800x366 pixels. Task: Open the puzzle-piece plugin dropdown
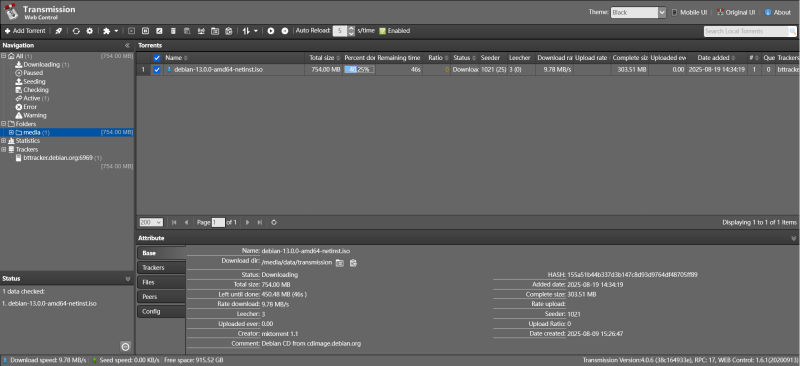[x=110, y=31]
